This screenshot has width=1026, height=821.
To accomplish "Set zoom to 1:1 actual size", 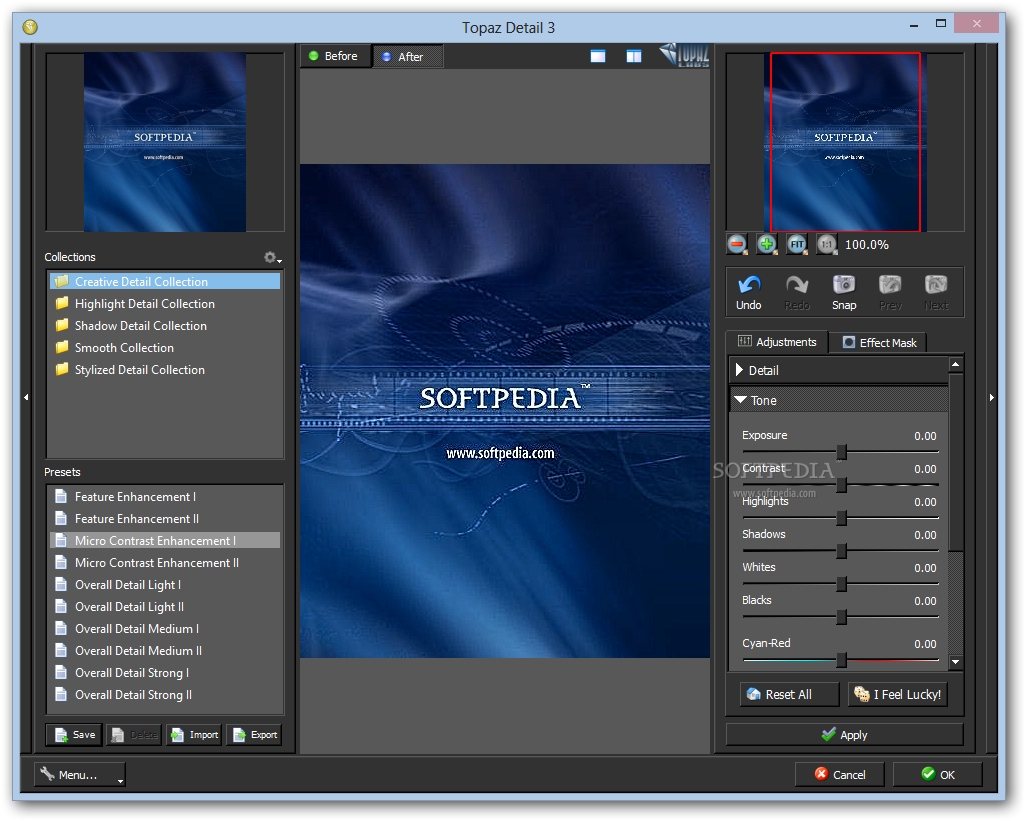I will click(826, 245).
